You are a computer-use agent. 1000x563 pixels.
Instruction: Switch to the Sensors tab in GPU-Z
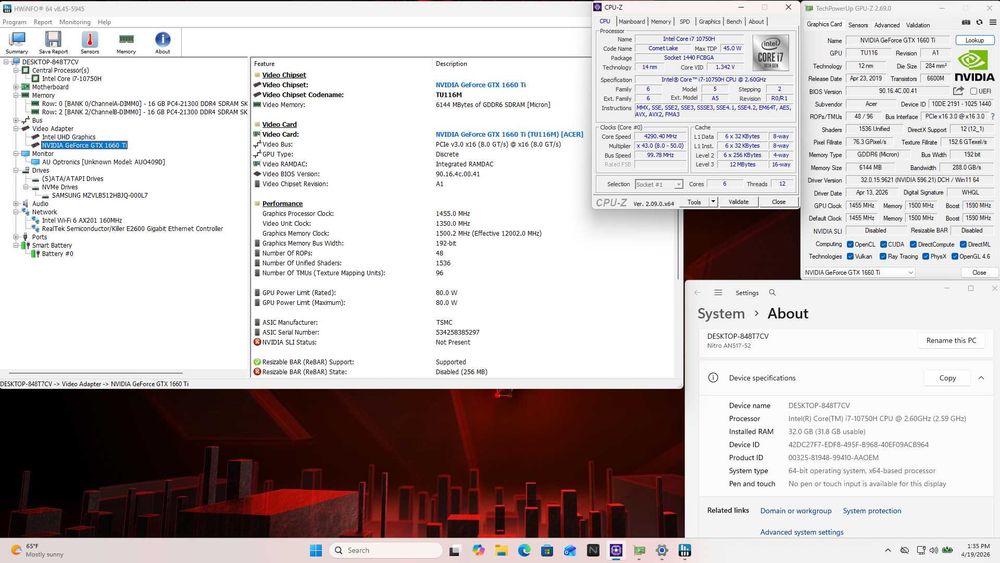[858, 25]
